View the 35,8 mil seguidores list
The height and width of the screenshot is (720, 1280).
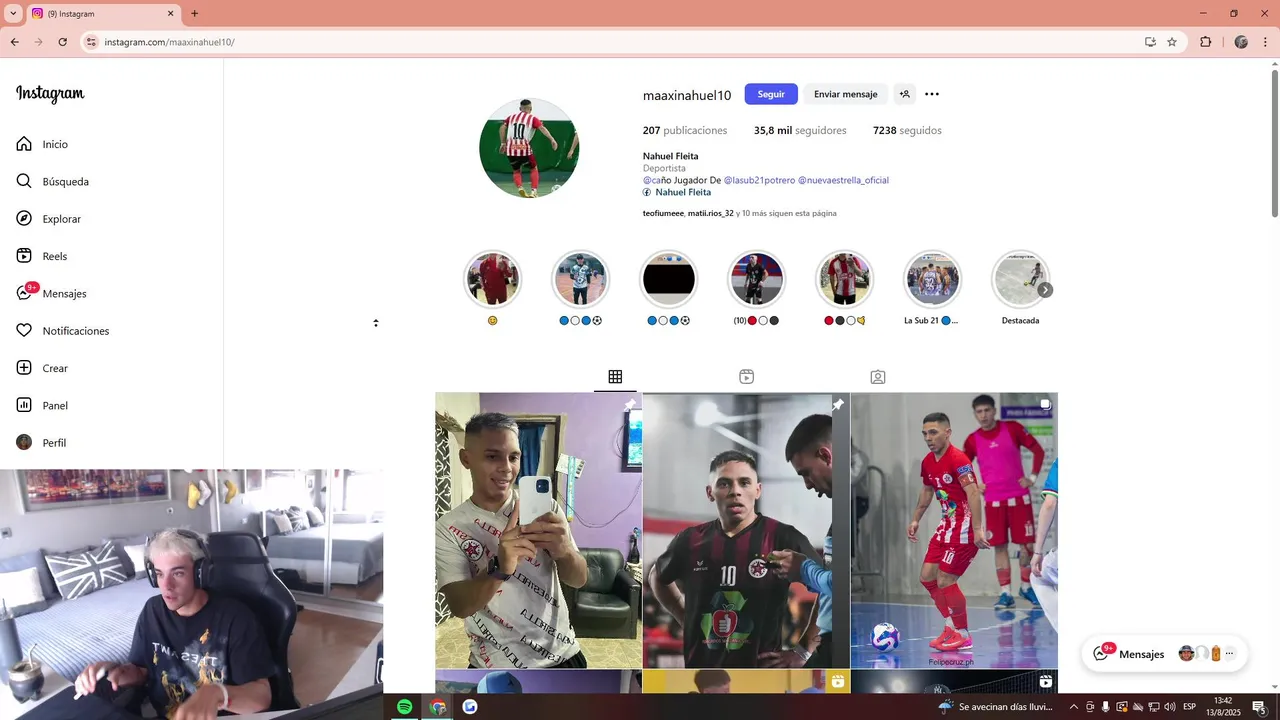800,131
